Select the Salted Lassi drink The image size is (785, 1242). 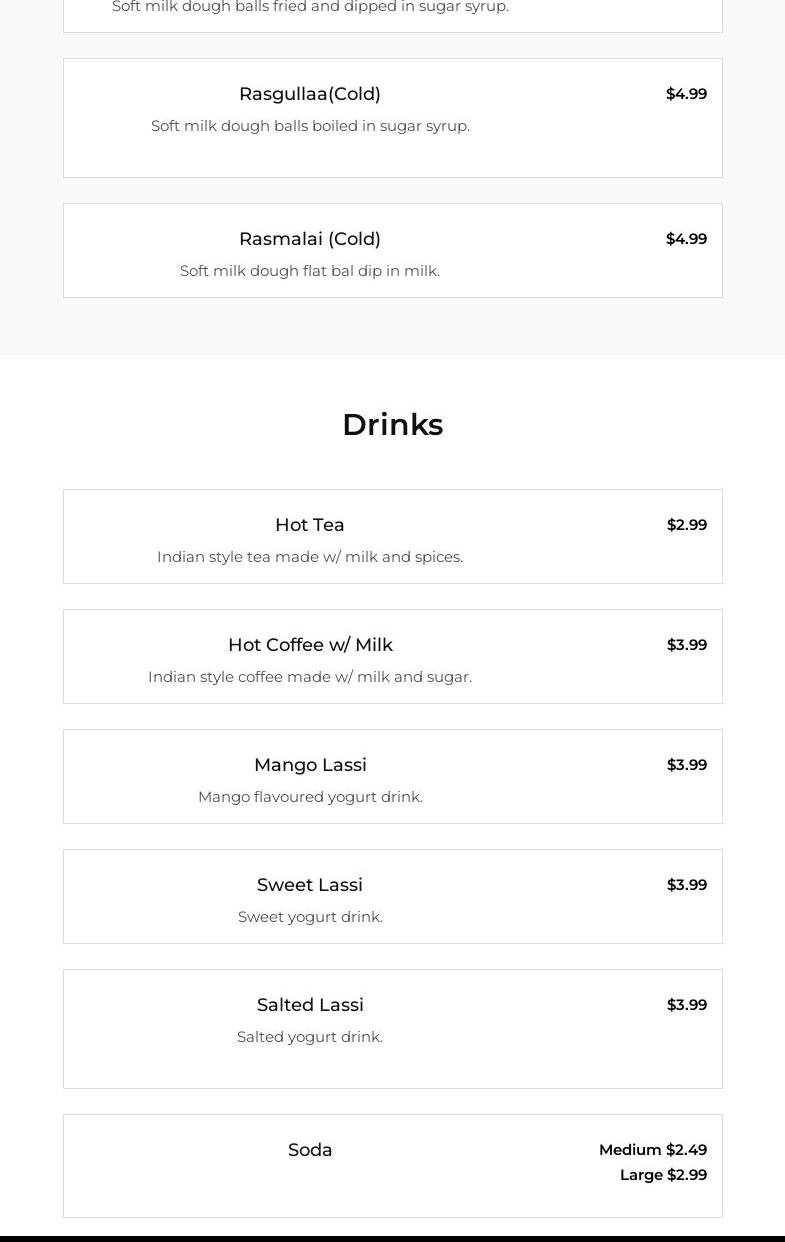point(310,1005)
